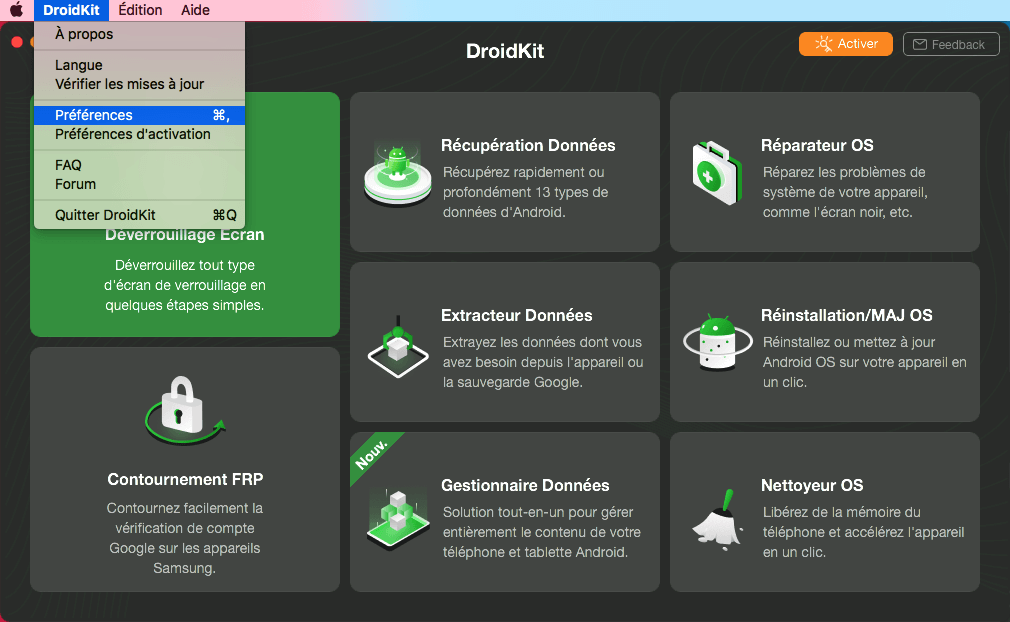Choose Langue in the DroidKit menu

139,65
